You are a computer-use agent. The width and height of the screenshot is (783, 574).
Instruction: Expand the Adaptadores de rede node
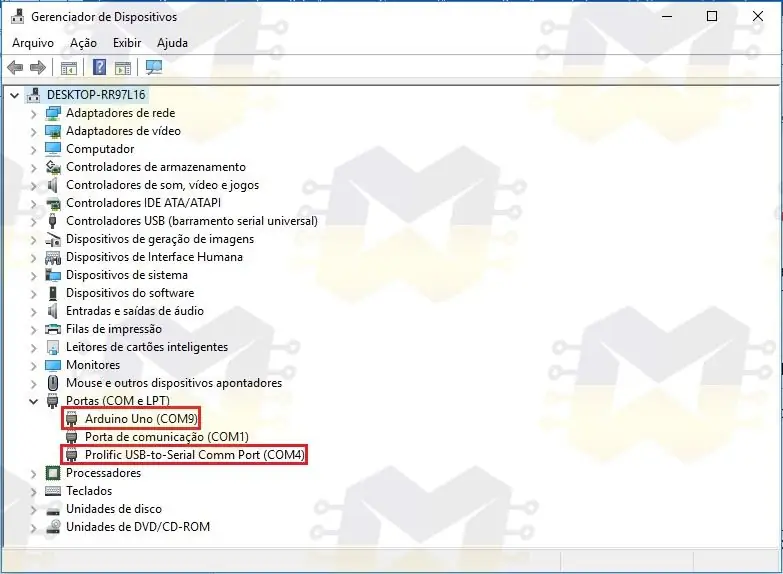click(x=33, y=113)
